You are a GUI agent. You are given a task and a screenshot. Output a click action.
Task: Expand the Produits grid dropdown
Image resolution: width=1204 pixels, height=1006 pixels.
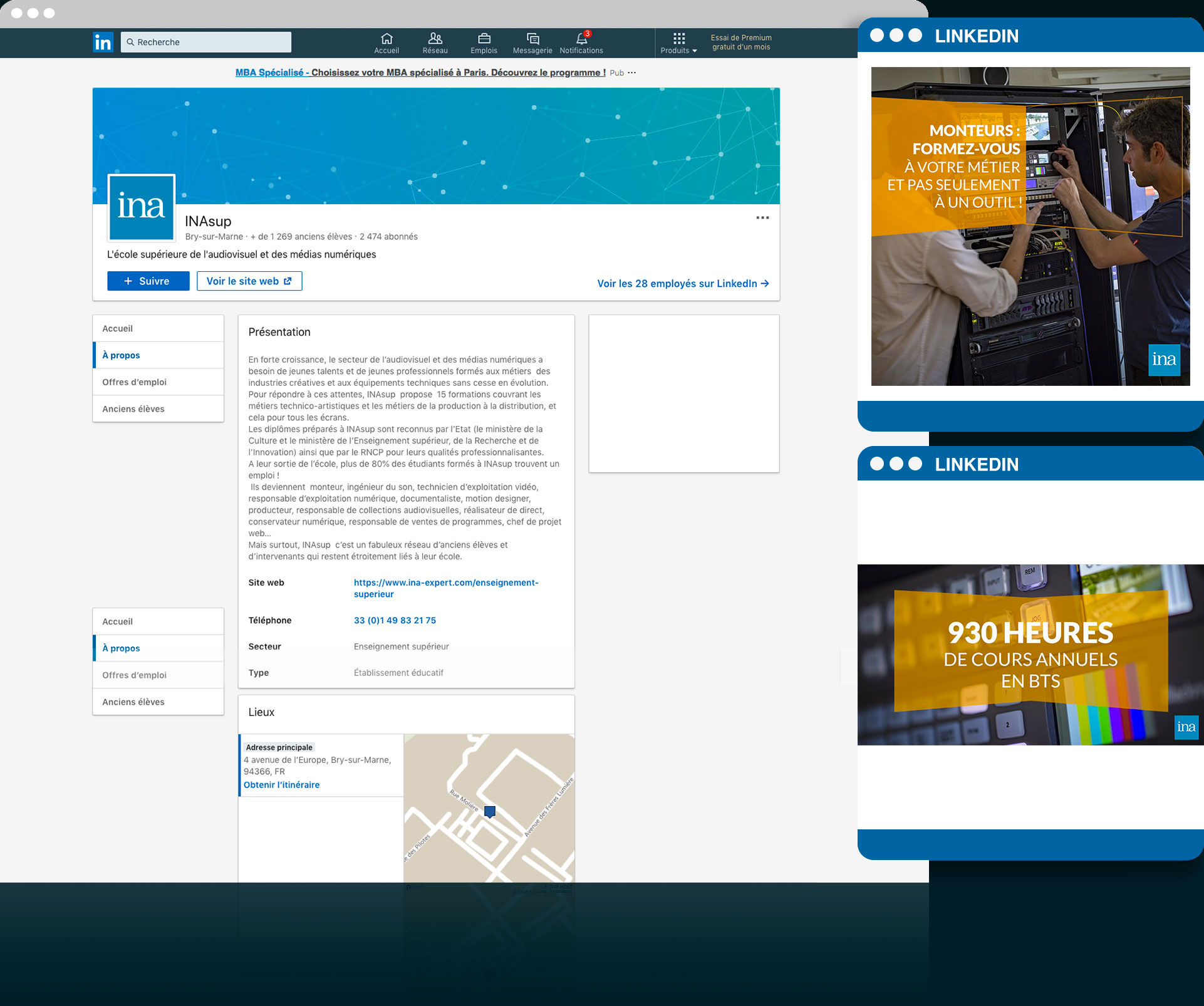coord(679,43)
